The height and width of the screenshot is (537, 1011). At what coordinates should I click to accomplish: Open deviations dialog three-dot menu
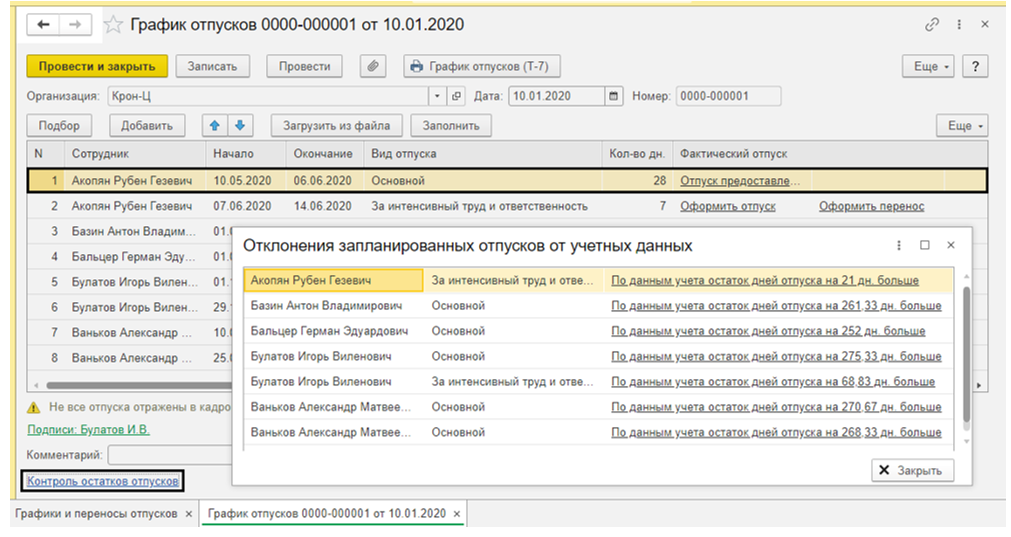click(x=899, y=245)
